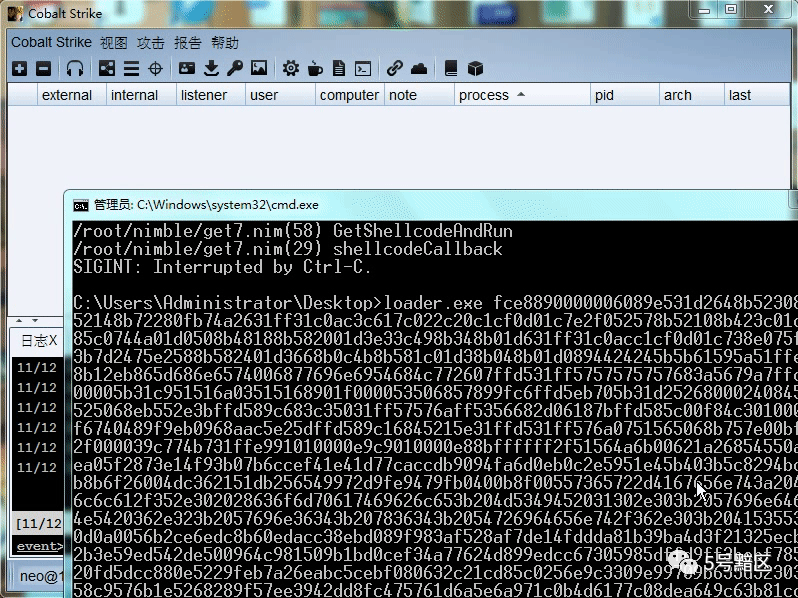The width and height of the screenshot is (798, 598).
Task: Host a file via chain-link icon
Action: [395, 68]
